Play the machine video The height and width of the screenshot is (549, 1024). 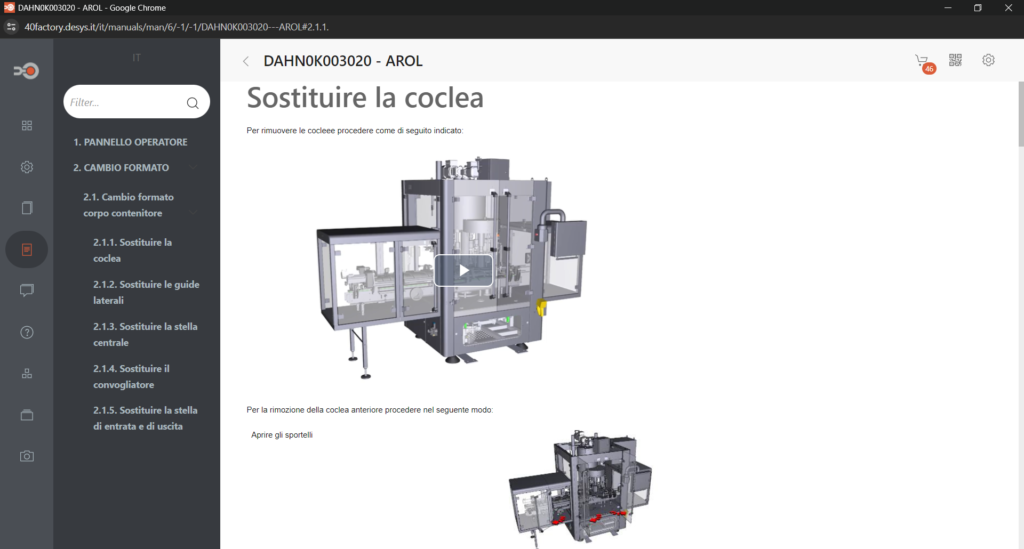point(463,270)
